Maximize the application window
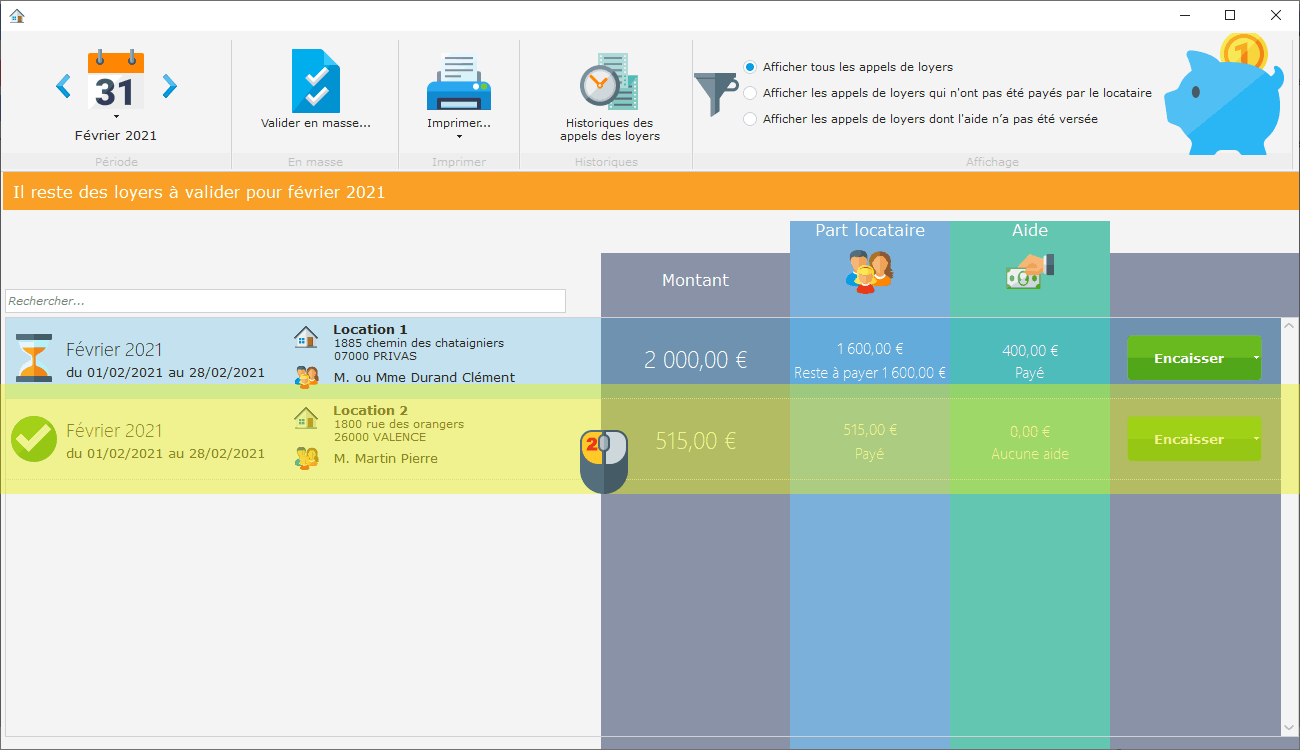Viewport: 1300px width, 750px height. [x=1230, y=15]
